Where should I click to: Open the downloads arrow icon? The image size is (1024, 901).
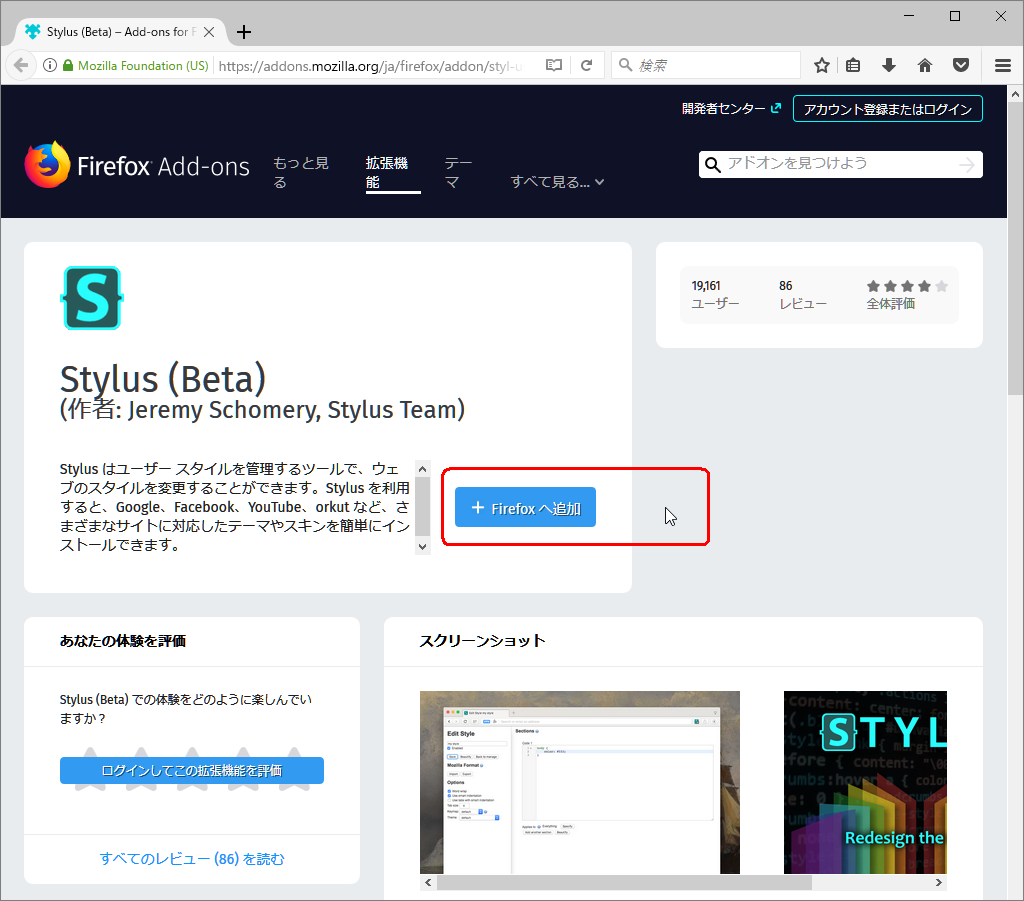pos(888,65)
